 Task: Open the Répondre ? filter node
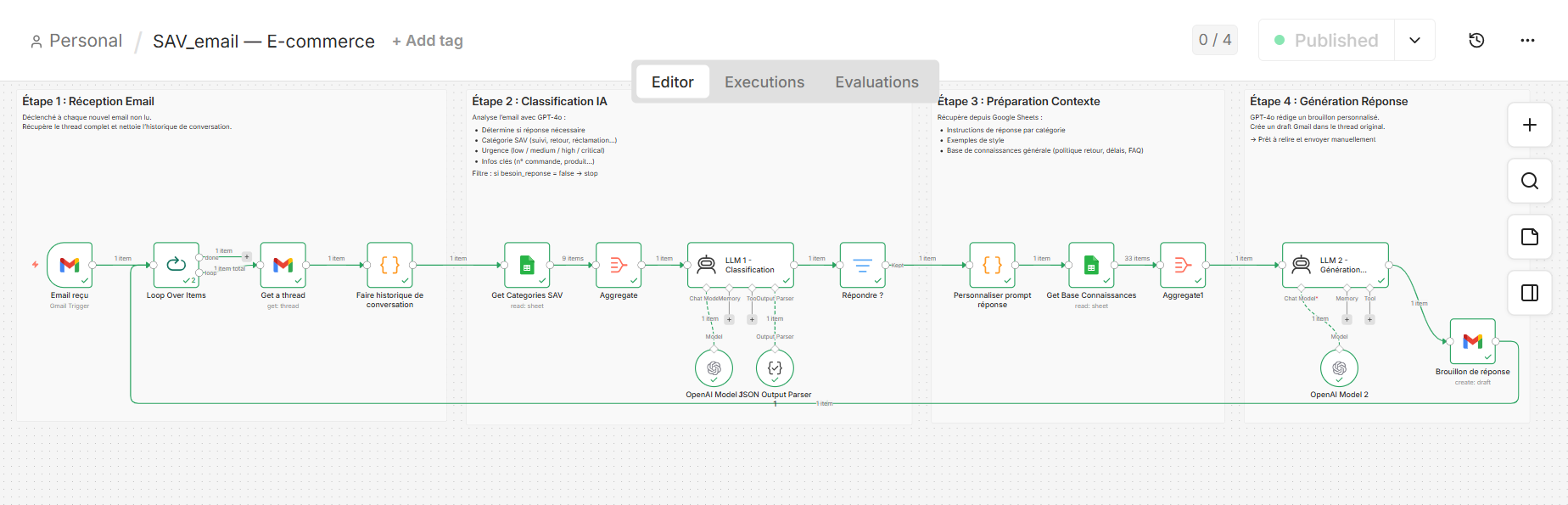click(863, 265)
